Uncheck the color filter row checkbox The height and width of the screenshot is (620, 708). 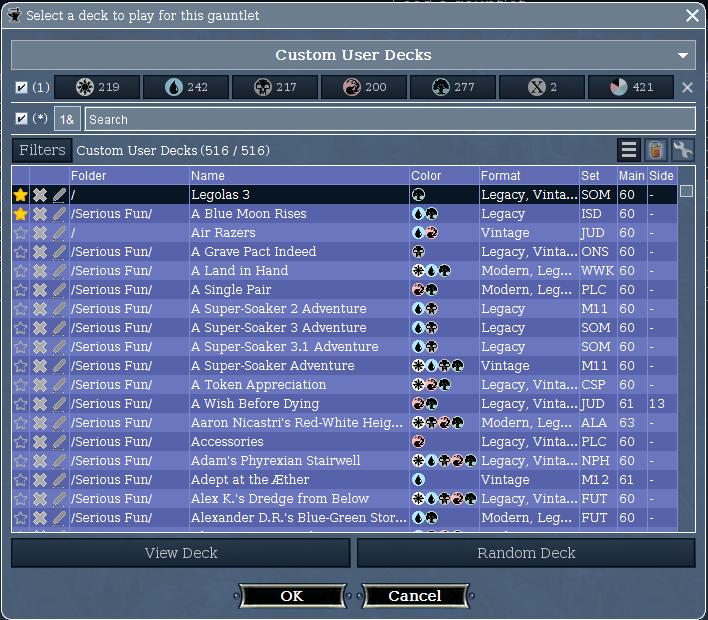click(22, 87)
